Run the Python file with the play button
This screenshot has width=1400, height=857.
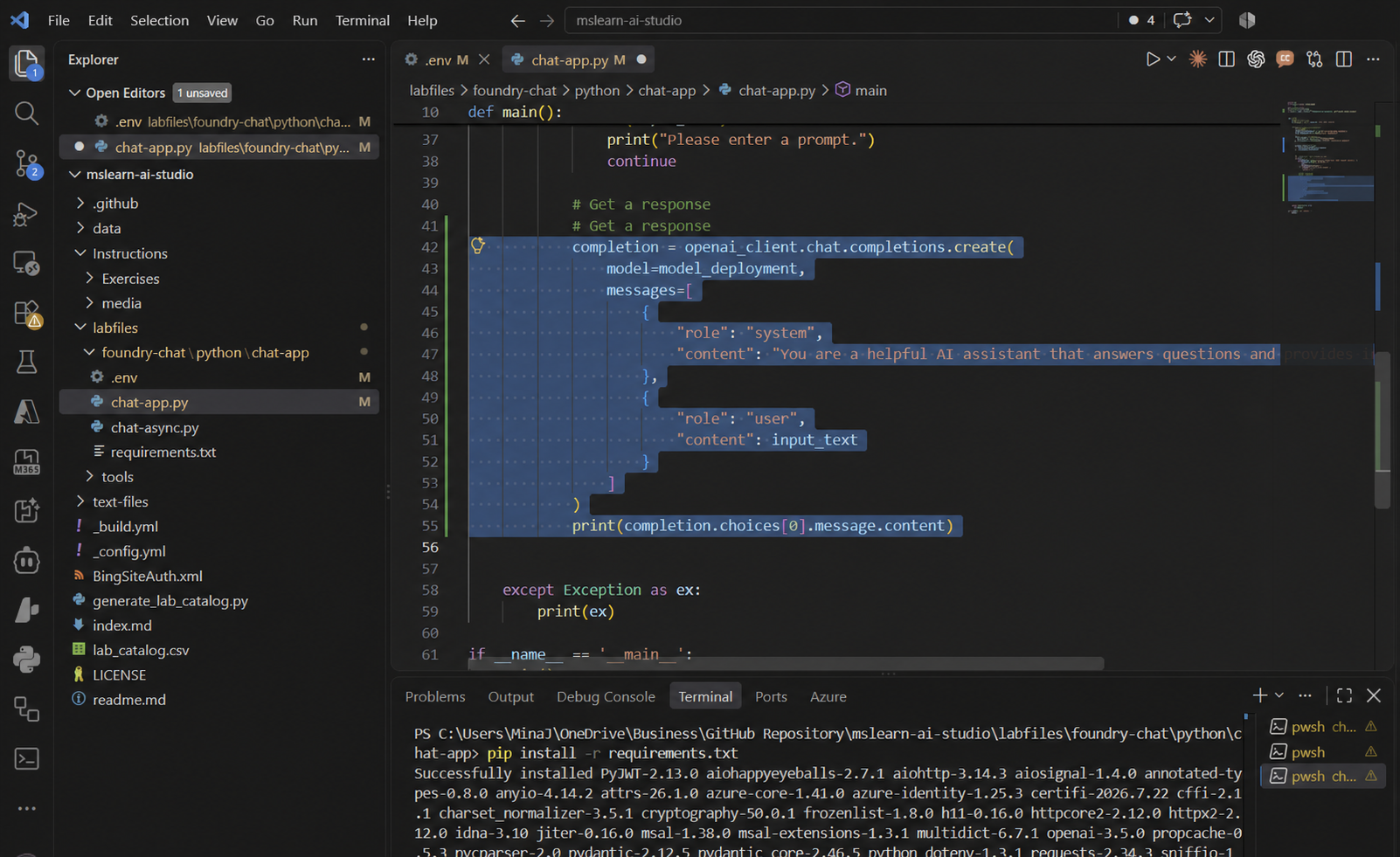click(1153, 59)
